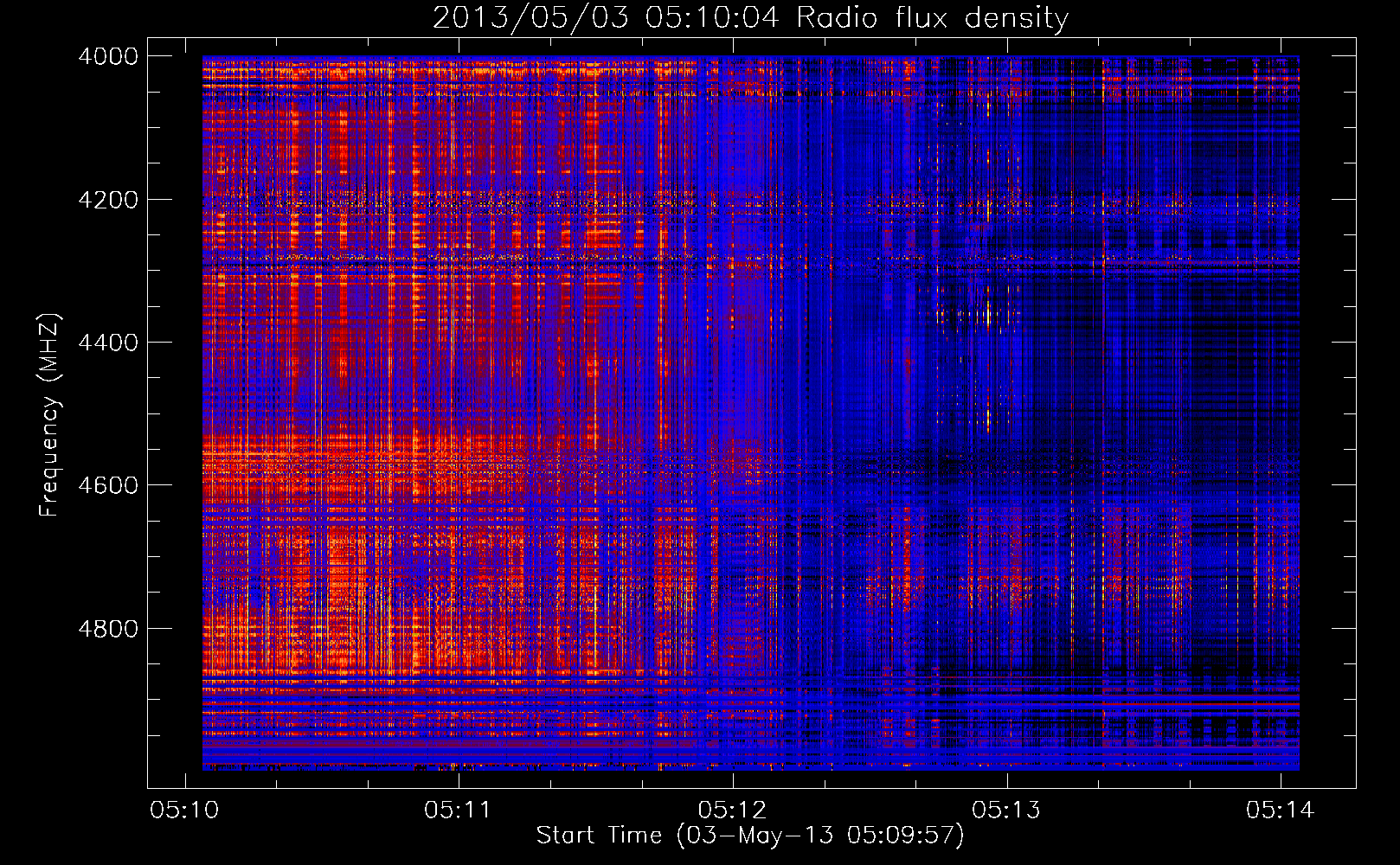The width and height of the screenshot is (1400, 865).
Task: Click the 4400 frequency tick label
Action: pos(107,343)
